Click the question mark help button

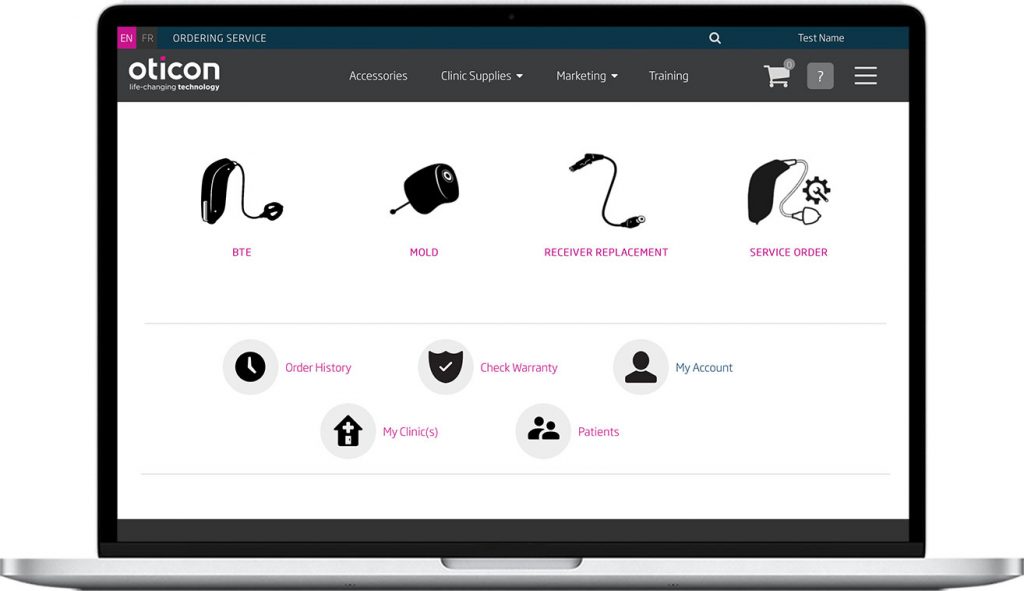[820, 76]
